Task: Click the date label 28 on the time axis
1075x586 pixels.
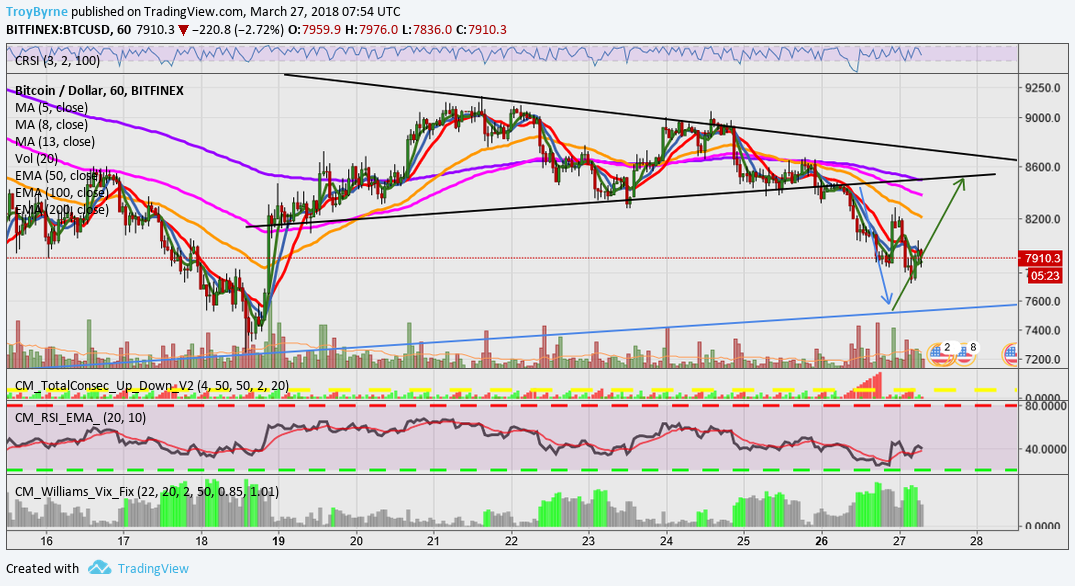Action: pos(977,540)
